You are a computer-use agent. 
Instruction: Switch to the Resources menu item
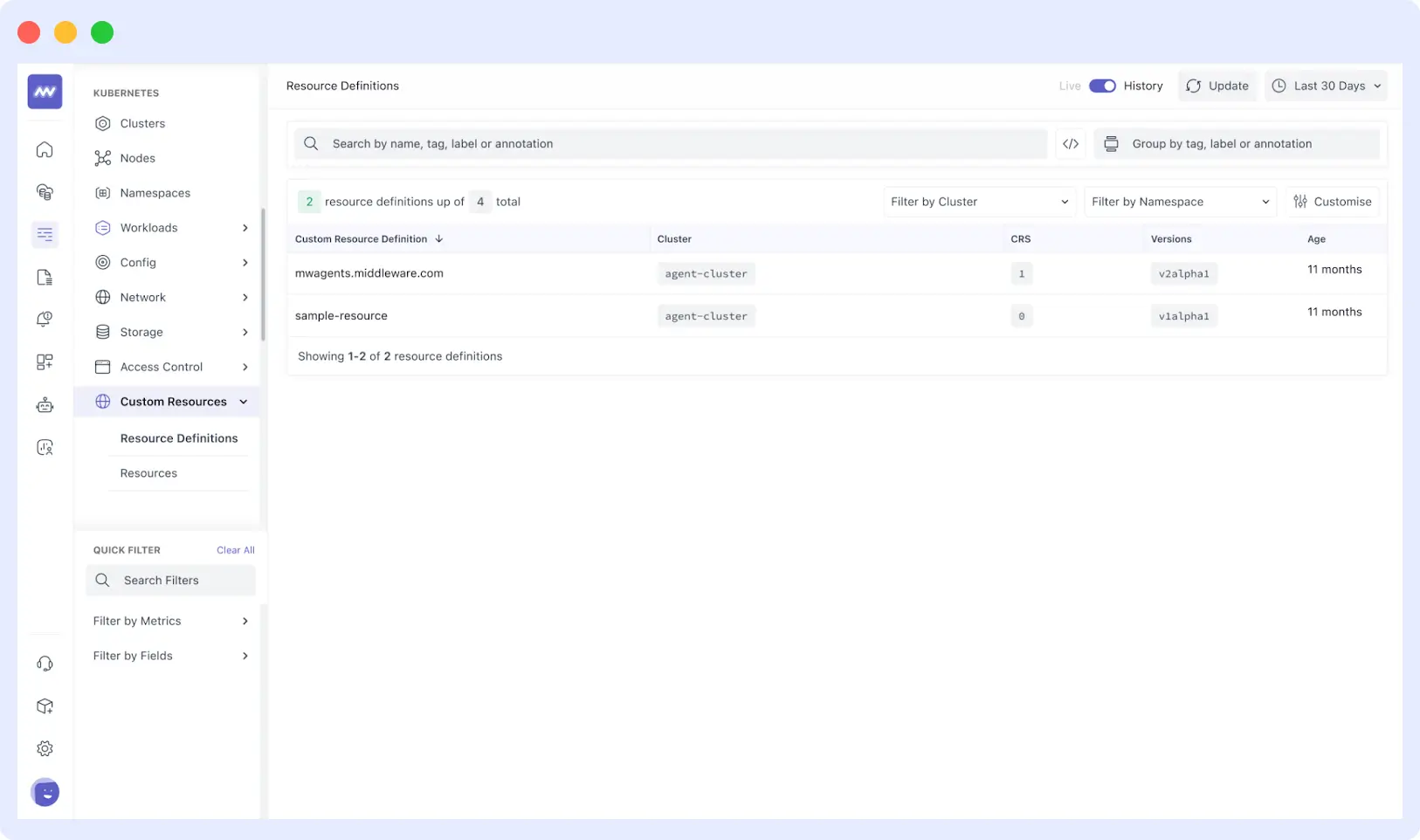[x=148, y=472]
